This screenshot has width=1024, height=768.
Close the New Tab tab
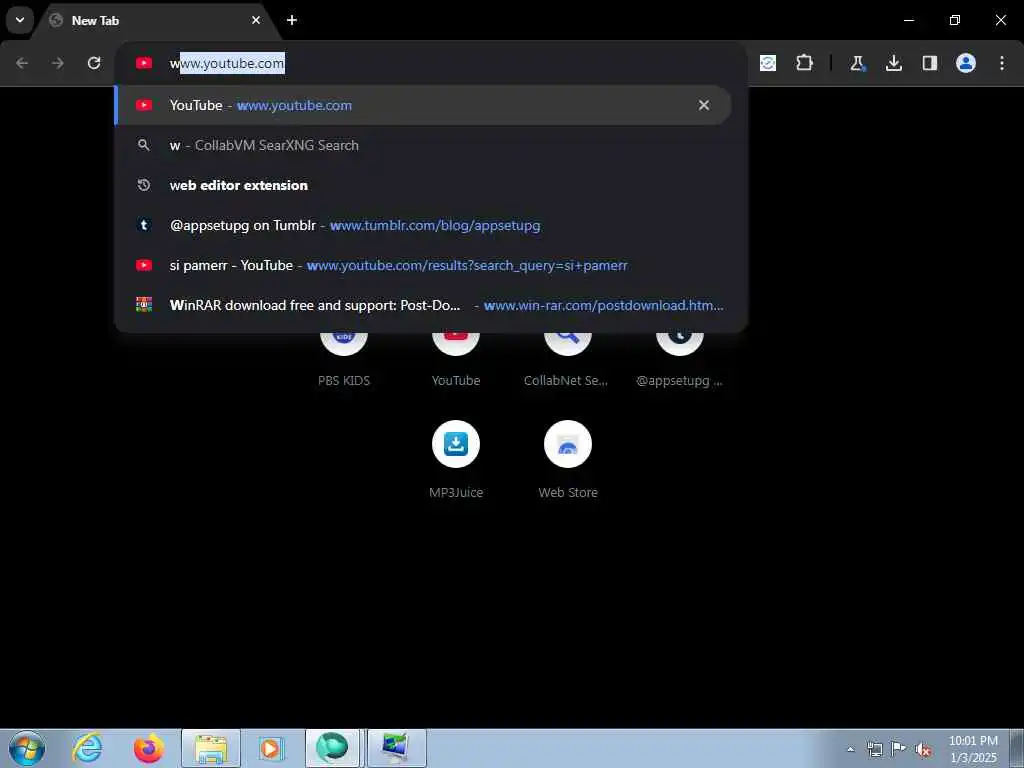point(256,20)
